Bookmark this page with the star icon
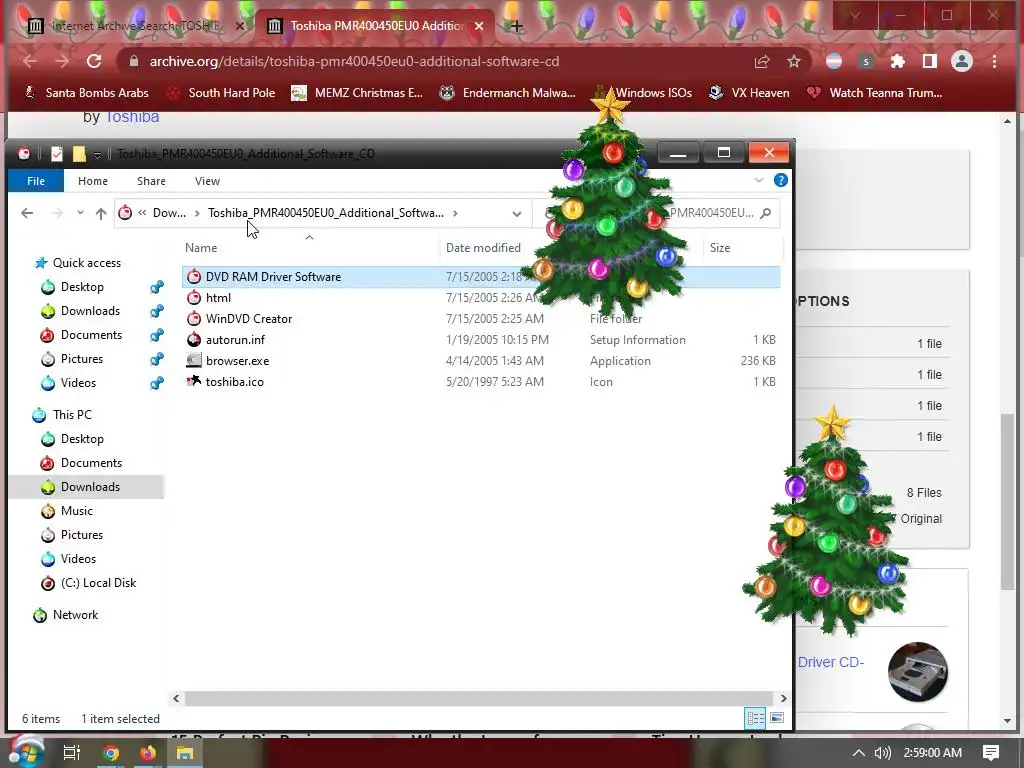 793,61
